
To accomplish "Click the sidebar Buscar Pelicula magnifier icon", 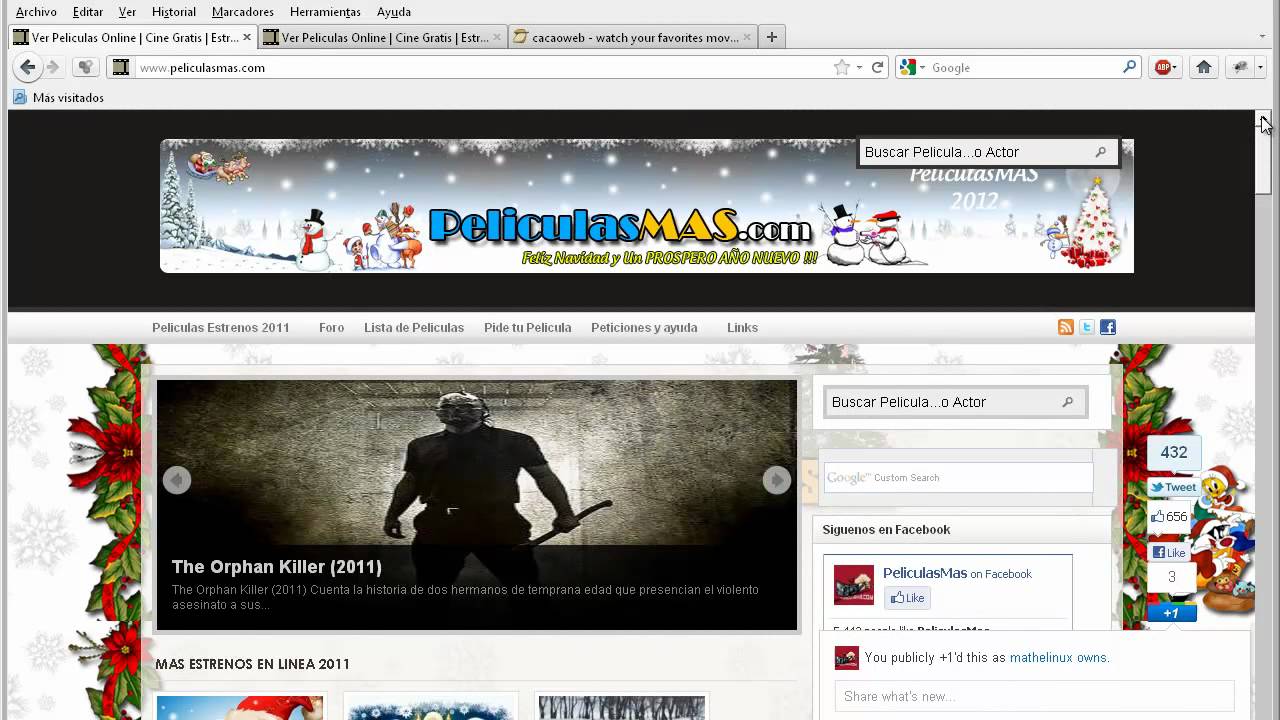I will click(x=1068, y=402).
